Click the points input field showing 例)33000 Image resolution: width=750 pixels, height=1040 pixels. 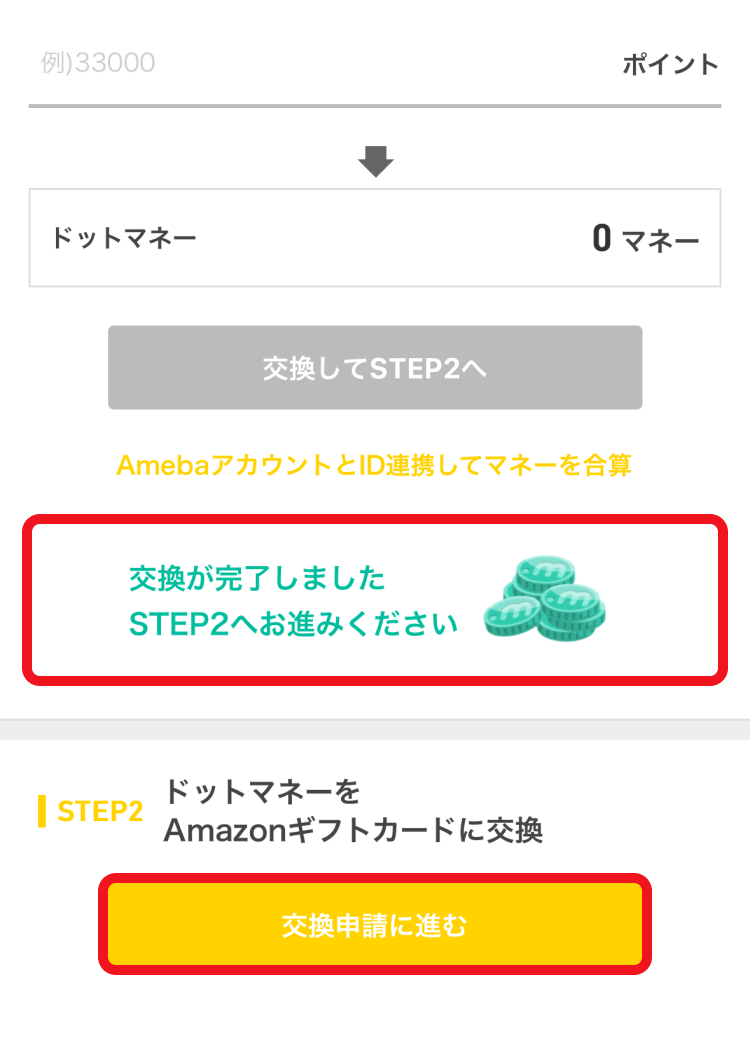pos(318,63)
